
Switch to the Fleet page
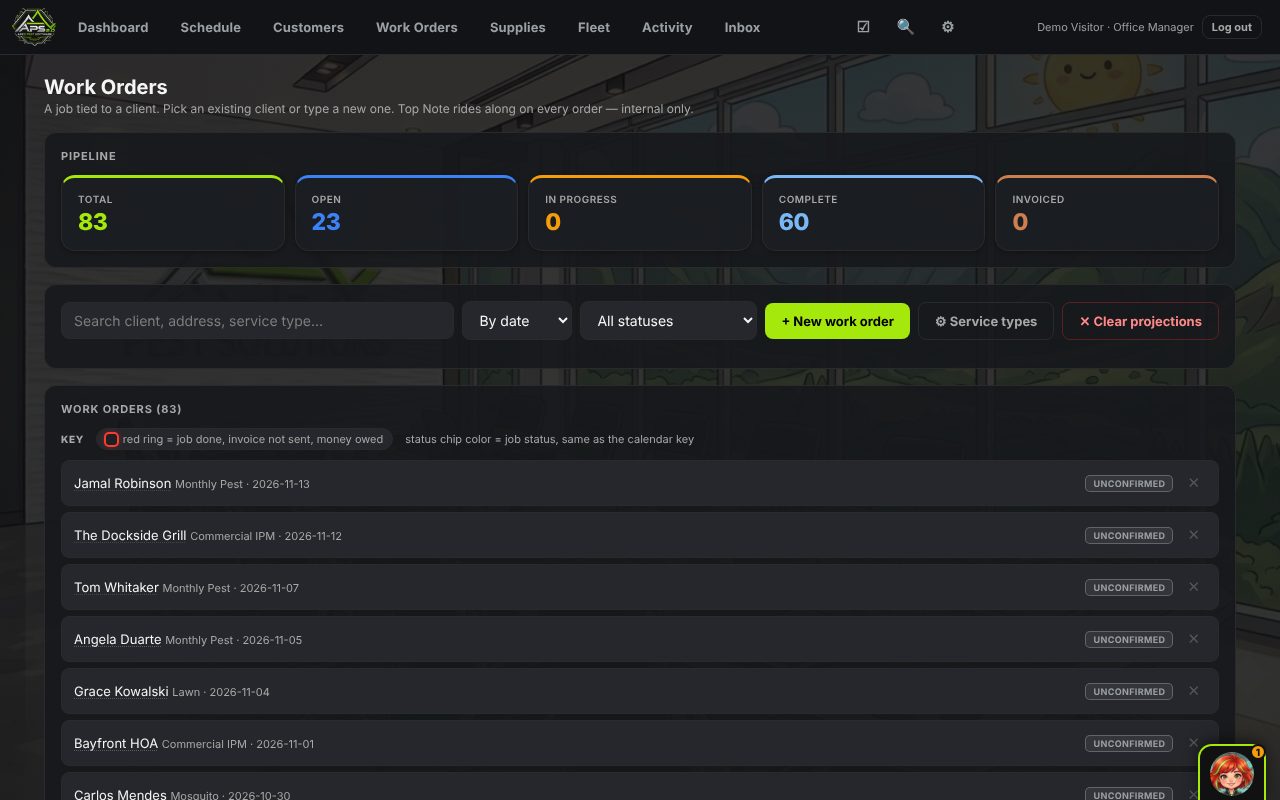click(x=594, y=27)
